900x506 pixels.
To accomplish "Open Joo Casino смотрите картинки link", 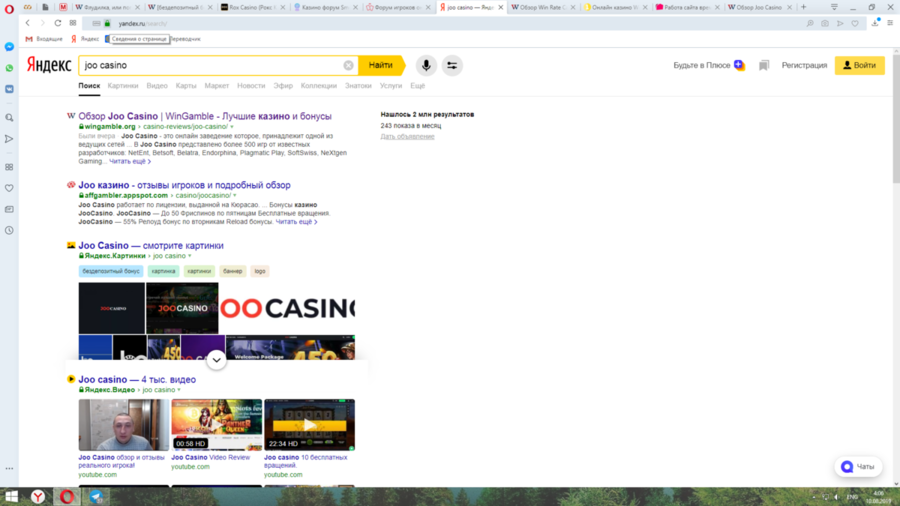I will (151, 246).
